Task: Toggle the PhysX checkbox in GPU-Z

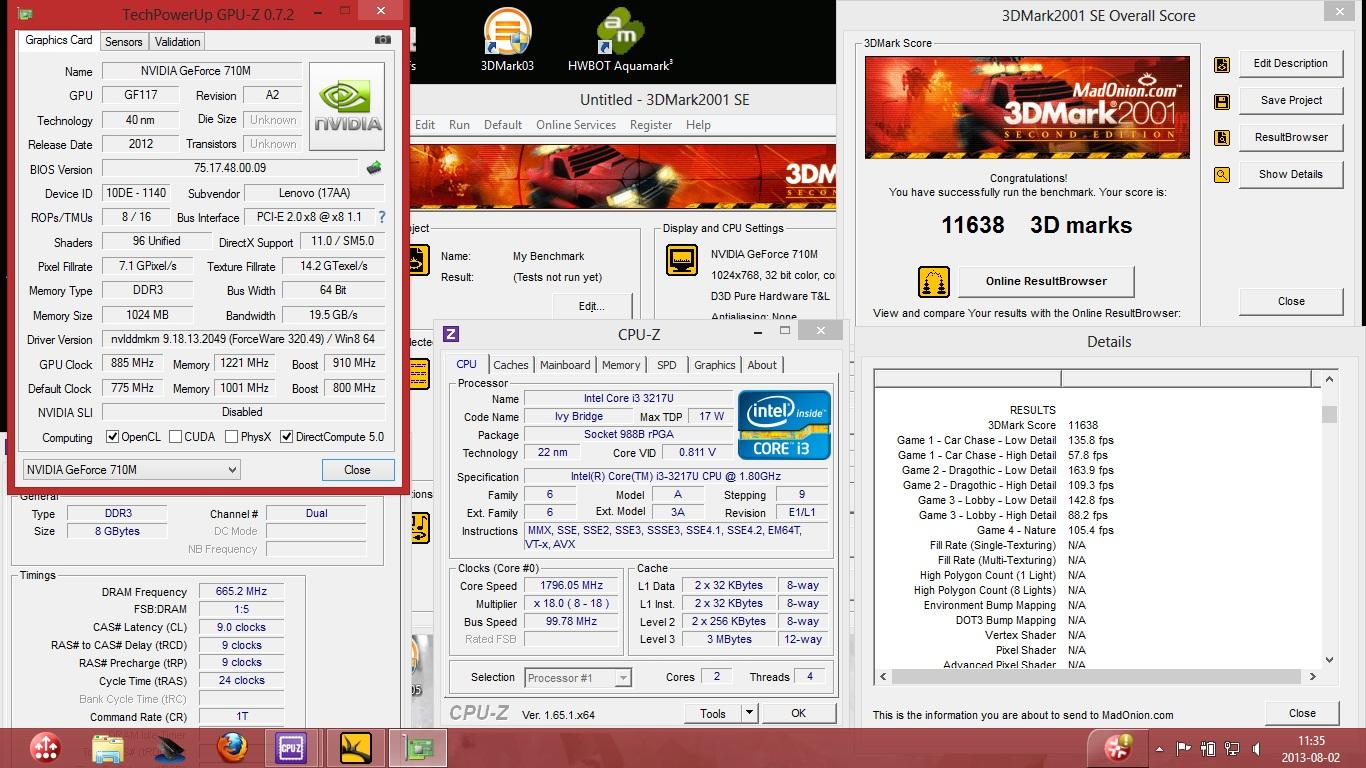Action: coord(232,437)
